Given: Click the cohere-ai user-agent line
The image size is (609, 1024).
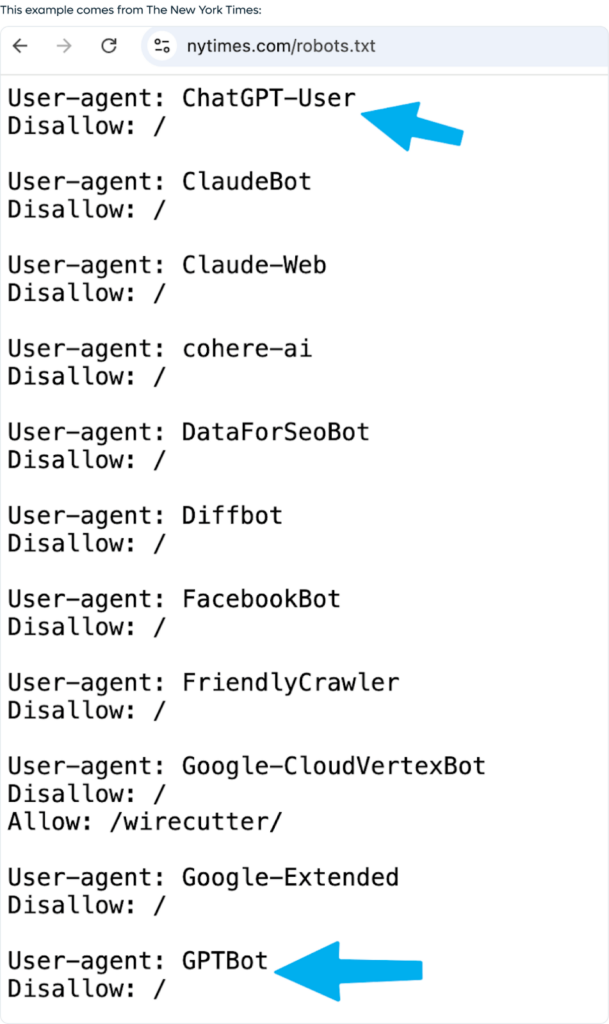Looking at the screenshot, I should tap(160, 349).
